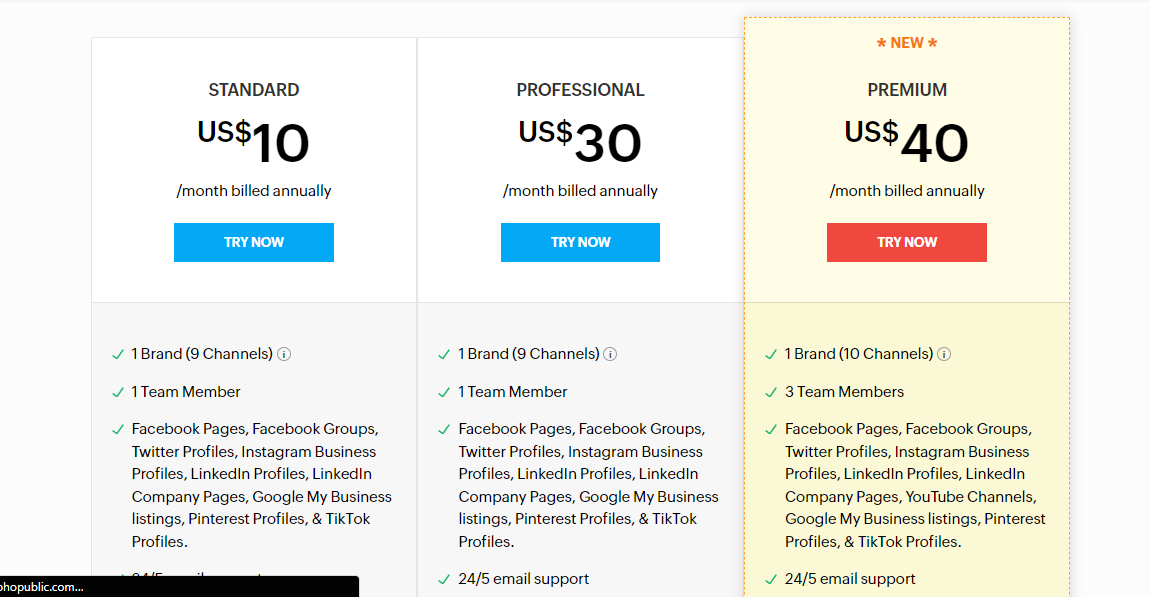Click the US$10 Standard price
The image size is (1150, 597).
pyautogui.click(x=253, y=141)
